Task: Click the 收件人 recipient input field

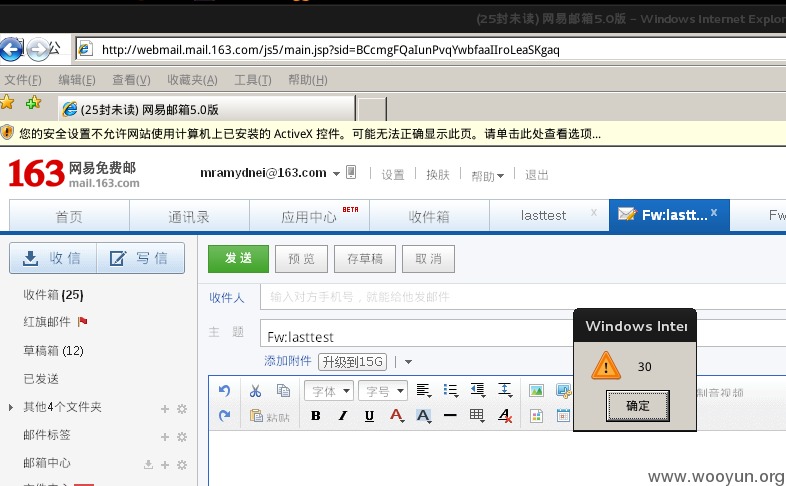Action: click(x=523, y=297)
